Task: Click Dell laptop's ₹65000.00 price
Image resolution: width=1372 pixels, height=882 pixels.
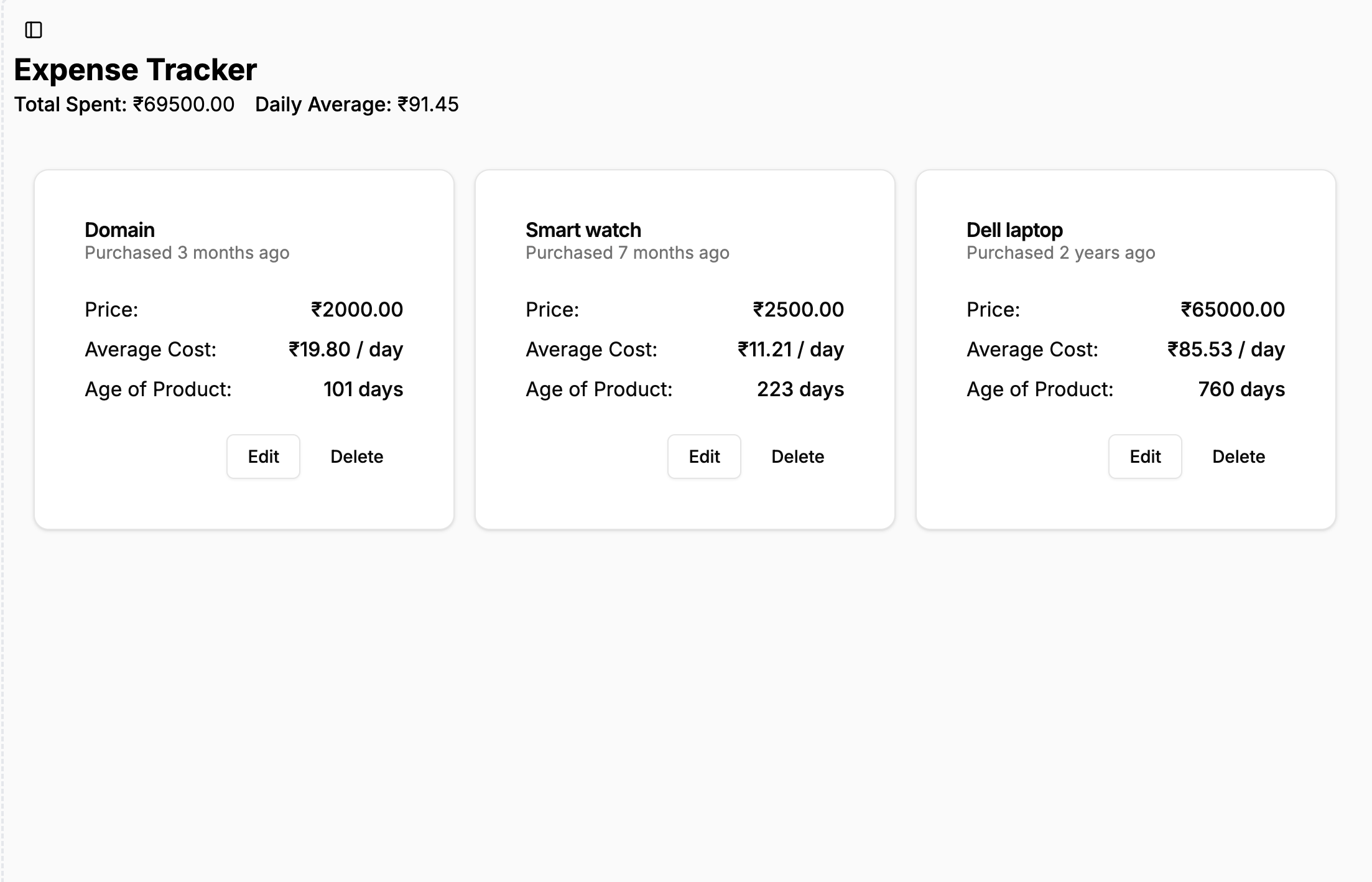Action: [x=1233, y=310]
